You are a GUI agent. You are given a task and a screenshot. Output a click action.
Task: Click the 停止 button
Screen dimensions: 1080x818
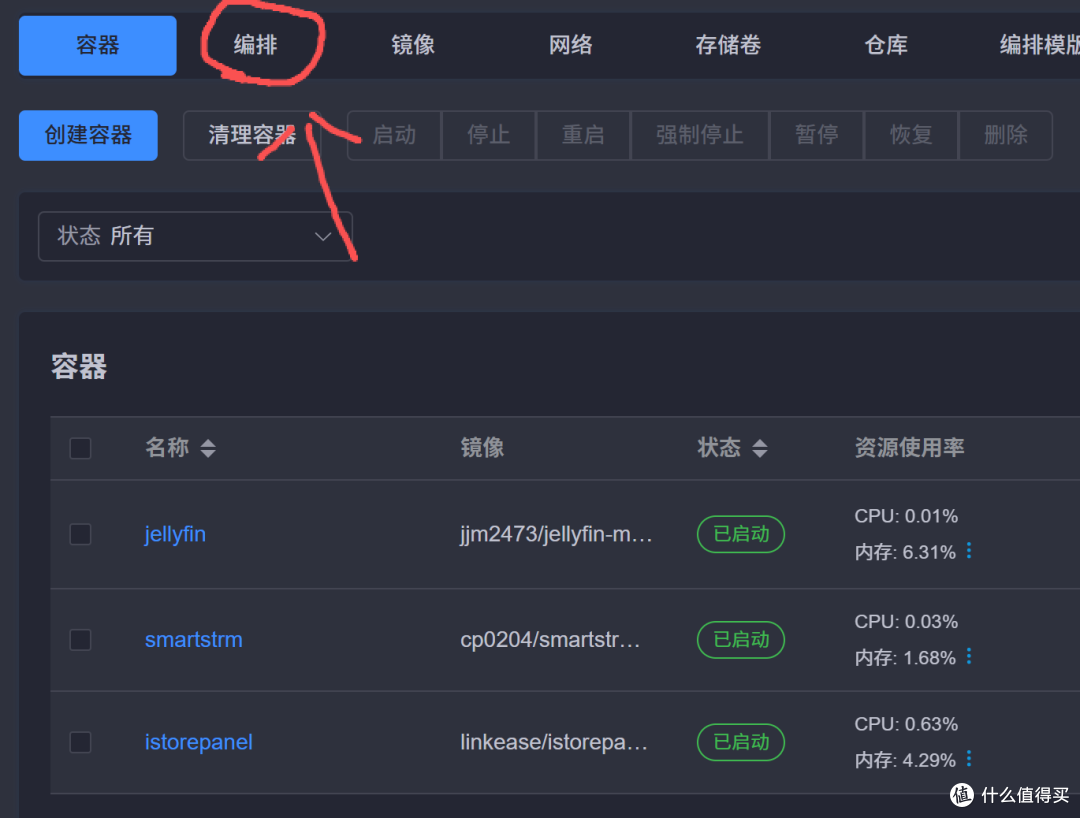[488, 135]
